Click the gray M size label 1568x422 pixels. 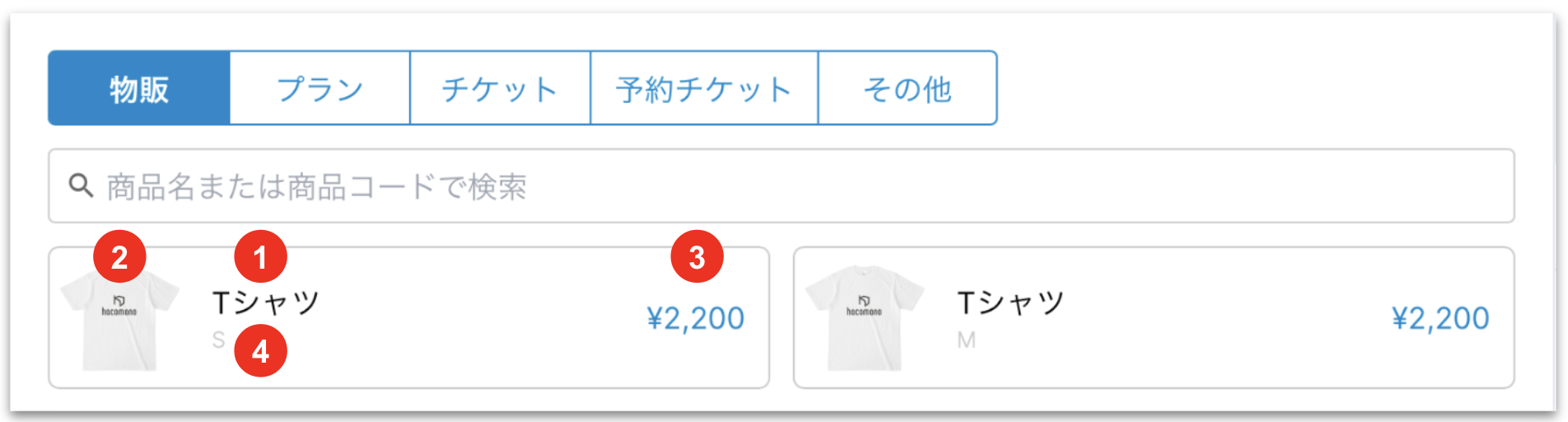coord(966,340)
